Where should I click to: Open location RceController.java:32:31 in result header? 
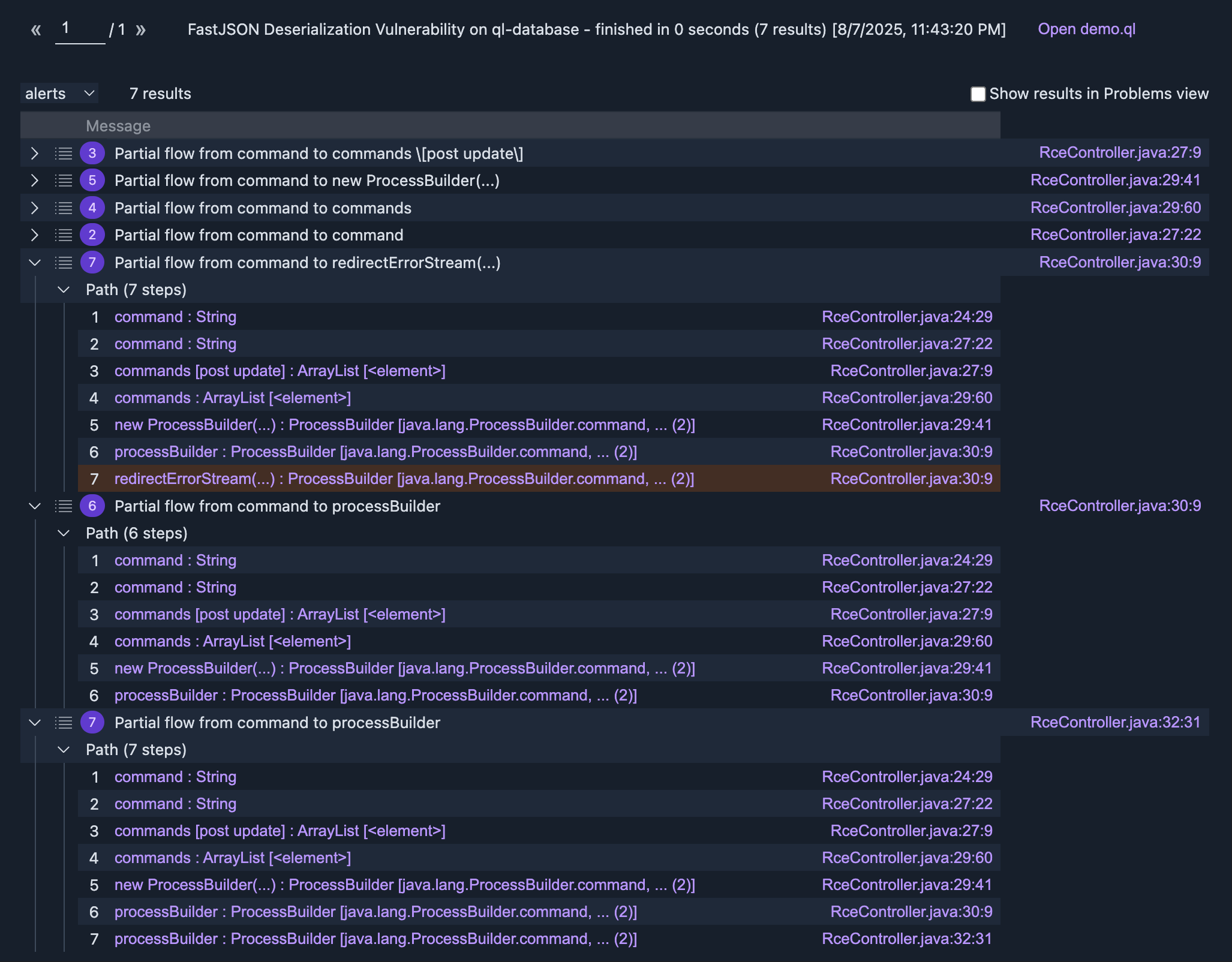(1115, 722)
